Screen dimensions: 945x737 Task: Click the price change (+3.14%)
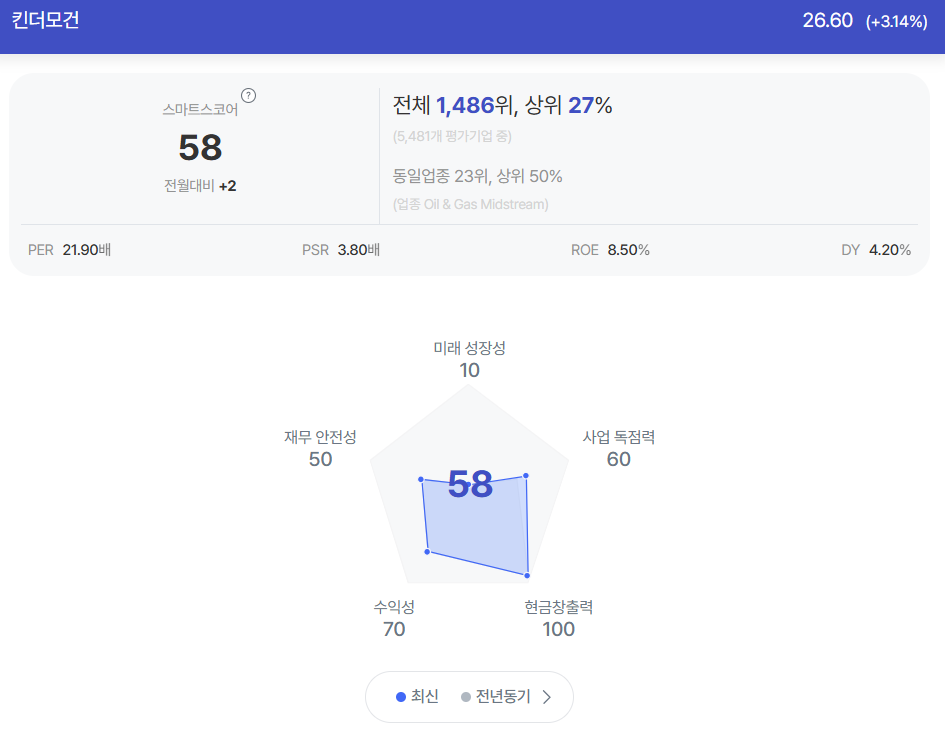point(897,22)
